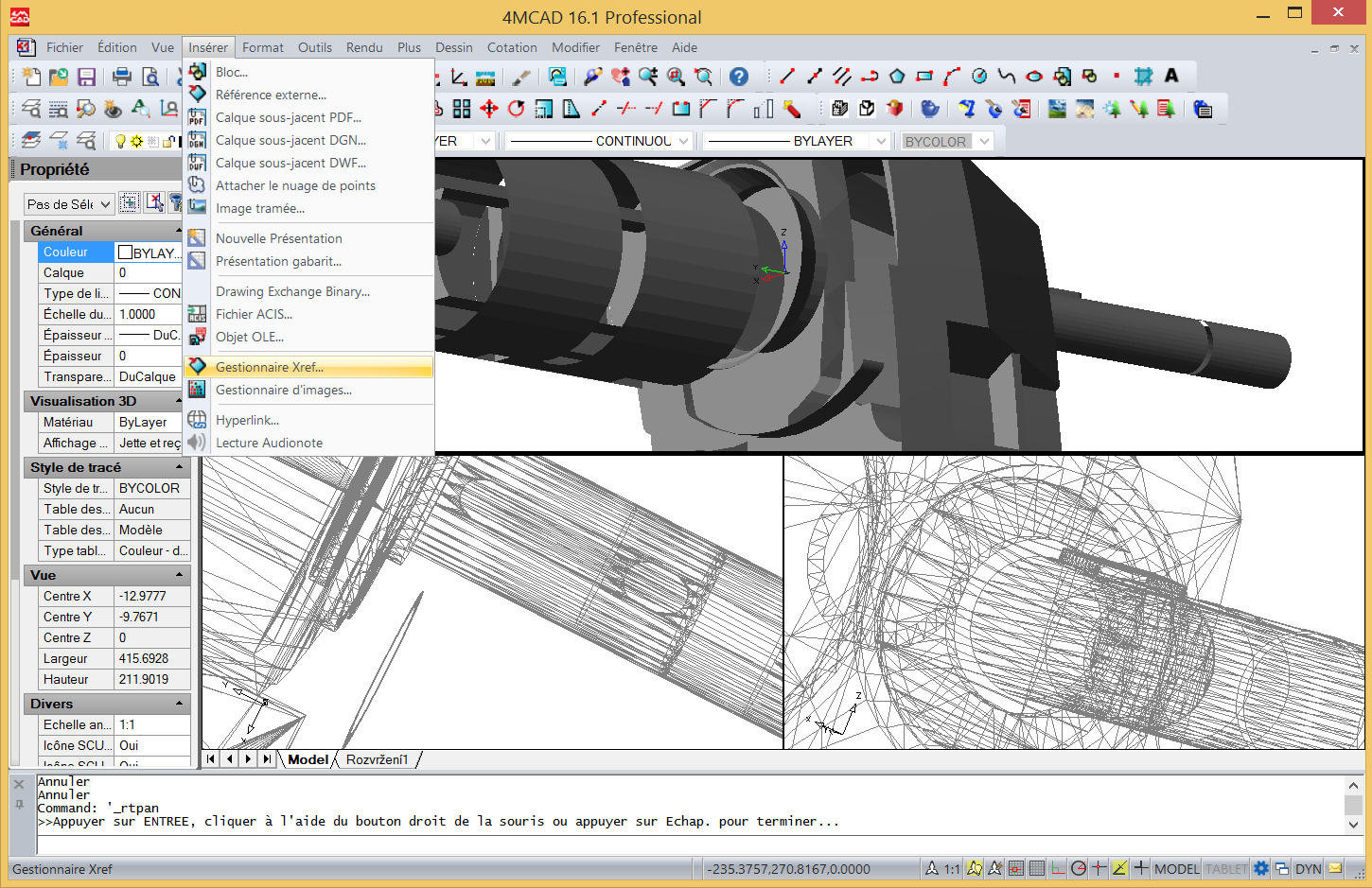Toggle DYN dynamic input
Image resolution: width=1372 pixels, height=888 pixels.
coord(1309,868)
